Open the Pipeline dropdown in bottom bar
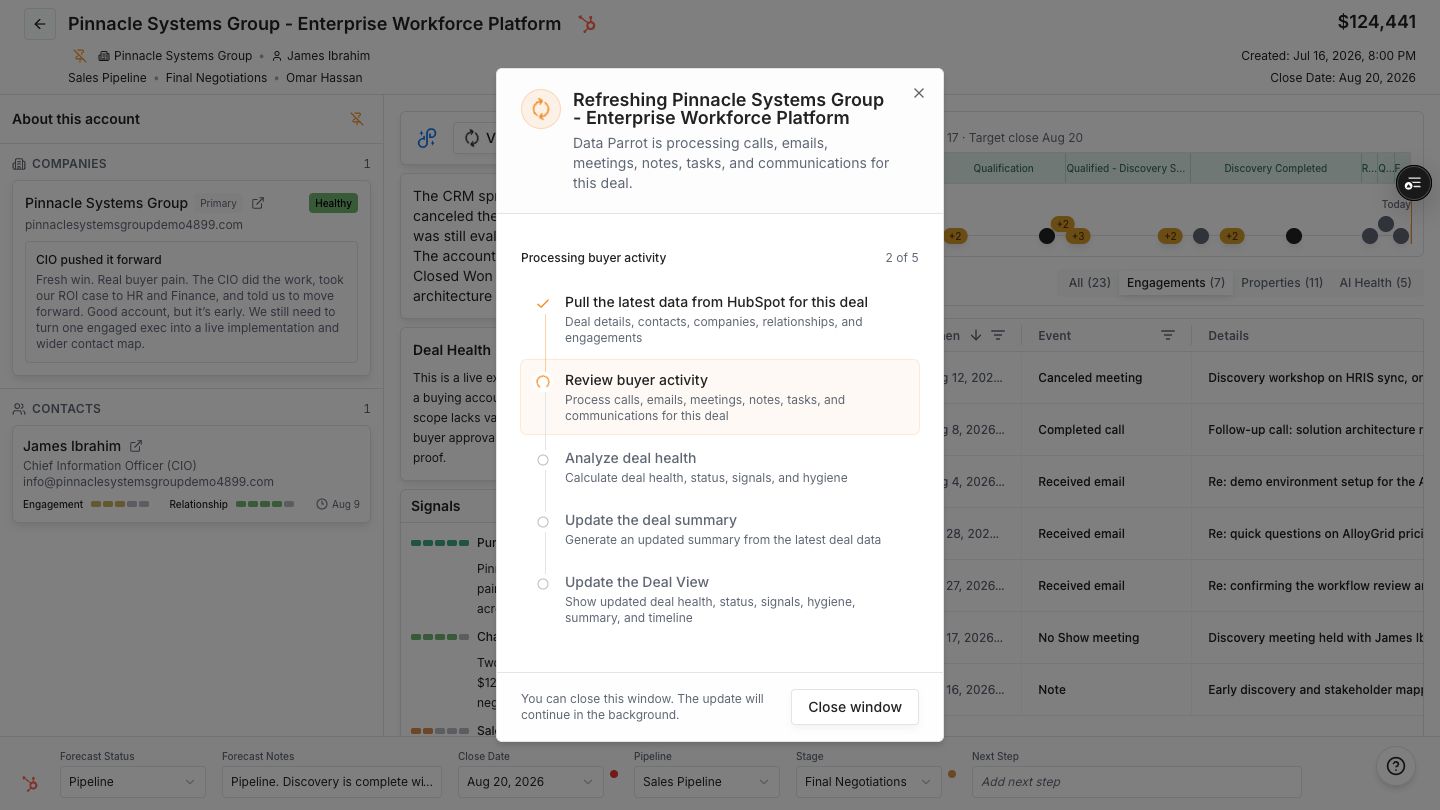The image size is (1440, 810). coord(707,782)
